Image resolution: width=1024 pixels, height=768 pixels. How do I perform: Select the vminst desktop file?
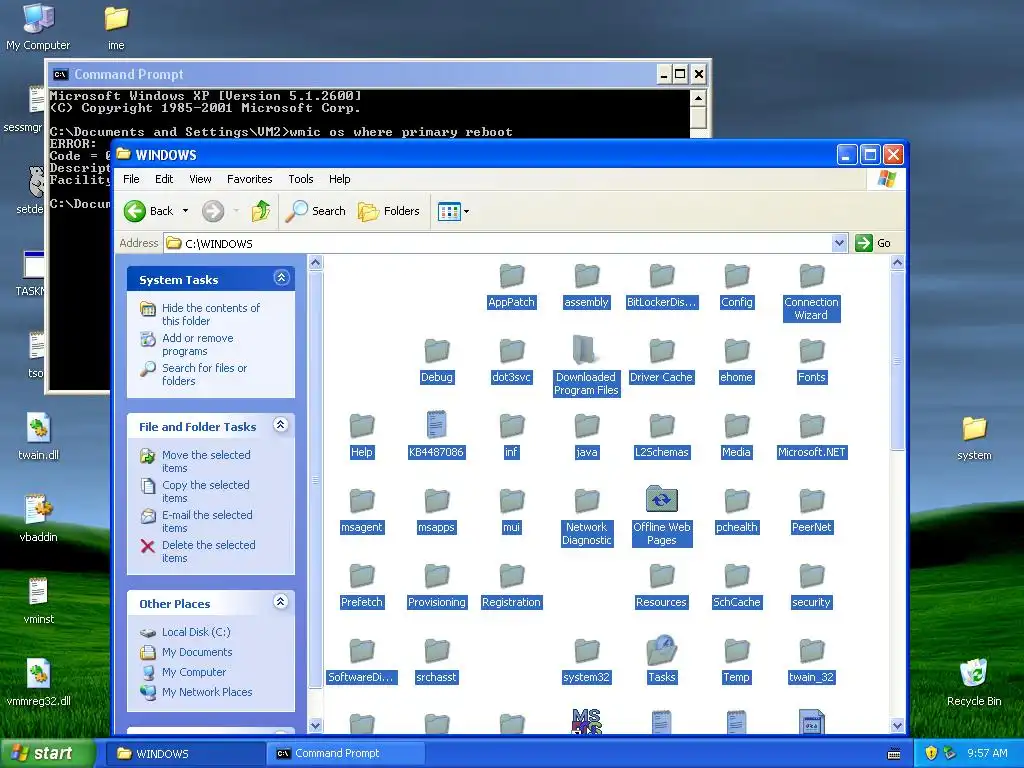click(39, 601)
